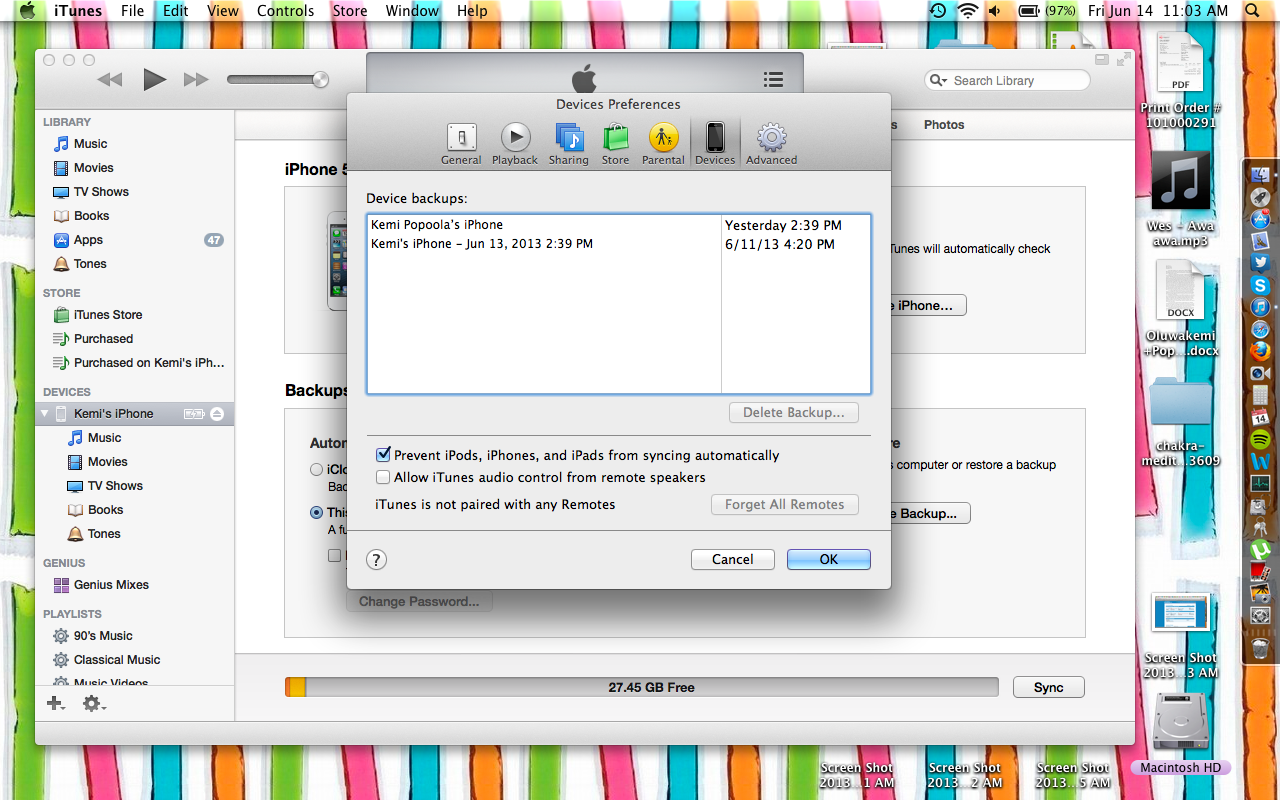Open Apps in the Library sidebar
Image resolution: width=1280 pixels, height=800 pixels.
[135, 240]
